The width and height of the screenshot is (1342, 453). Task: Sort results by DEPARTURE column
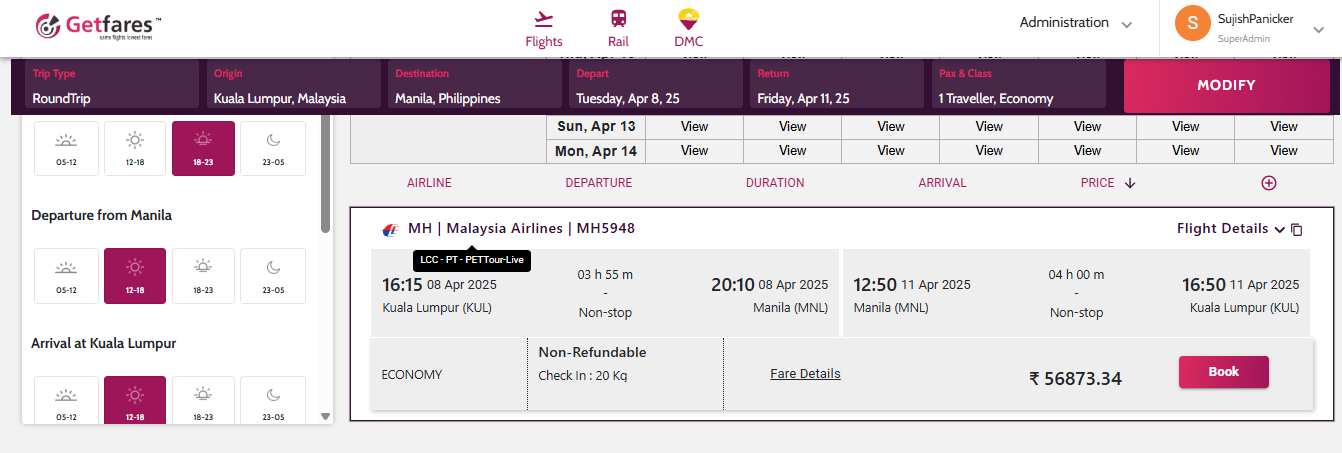tap(598, 183)
